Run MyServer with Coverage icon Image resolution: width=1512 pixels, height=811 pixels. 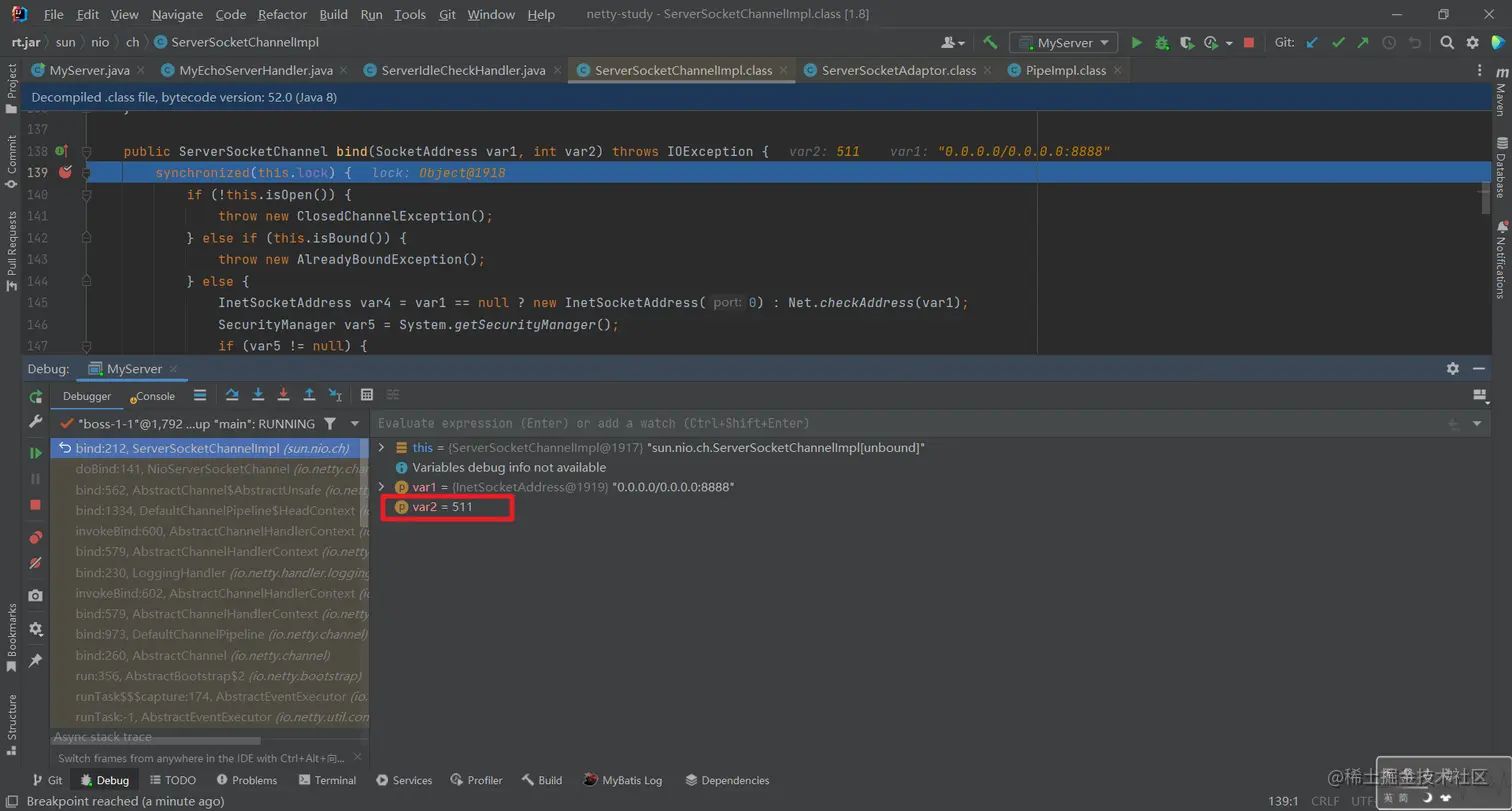point(1186,43)
